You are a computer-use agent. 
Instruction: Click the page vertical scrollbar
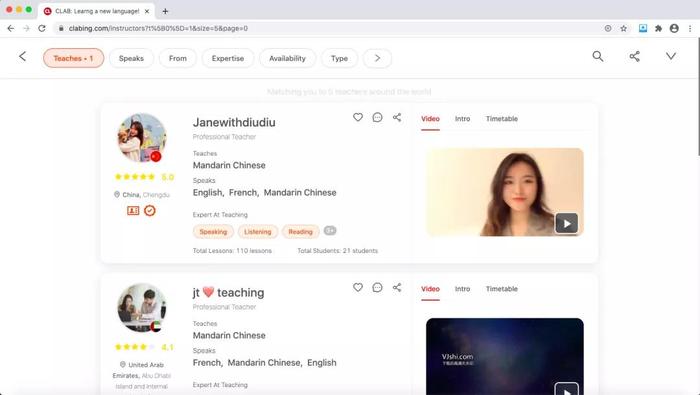(698, 97)
